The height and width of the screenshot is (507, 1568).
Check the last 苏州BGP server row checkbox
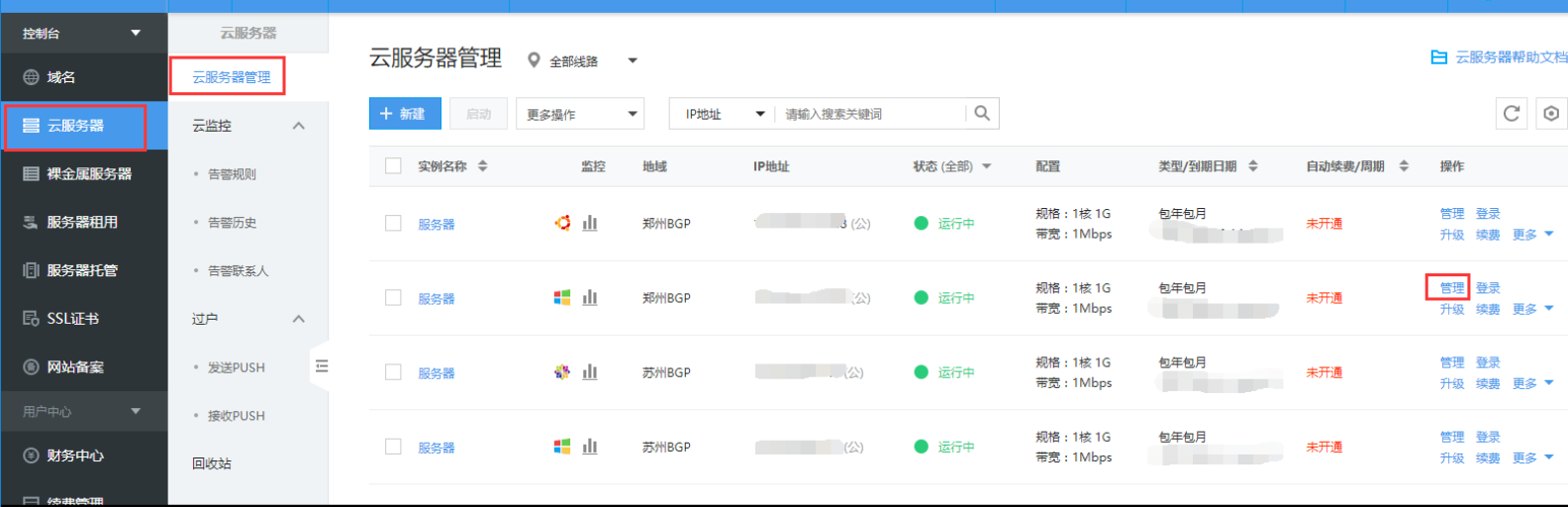tap(393, 447)
